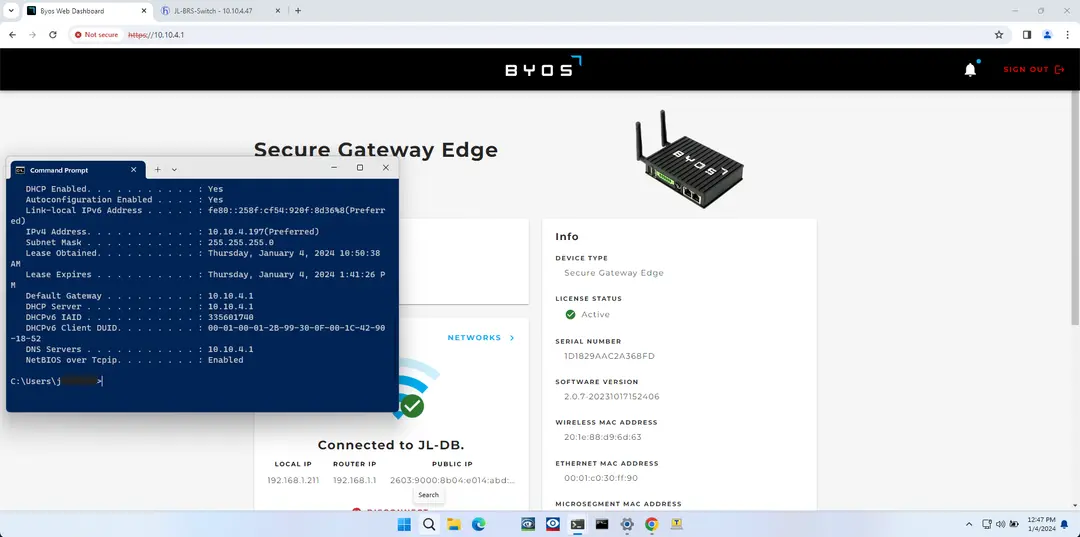Show hidden system tray icons
The height and width of the screenshot is (537, 1080).
point(969,525)
